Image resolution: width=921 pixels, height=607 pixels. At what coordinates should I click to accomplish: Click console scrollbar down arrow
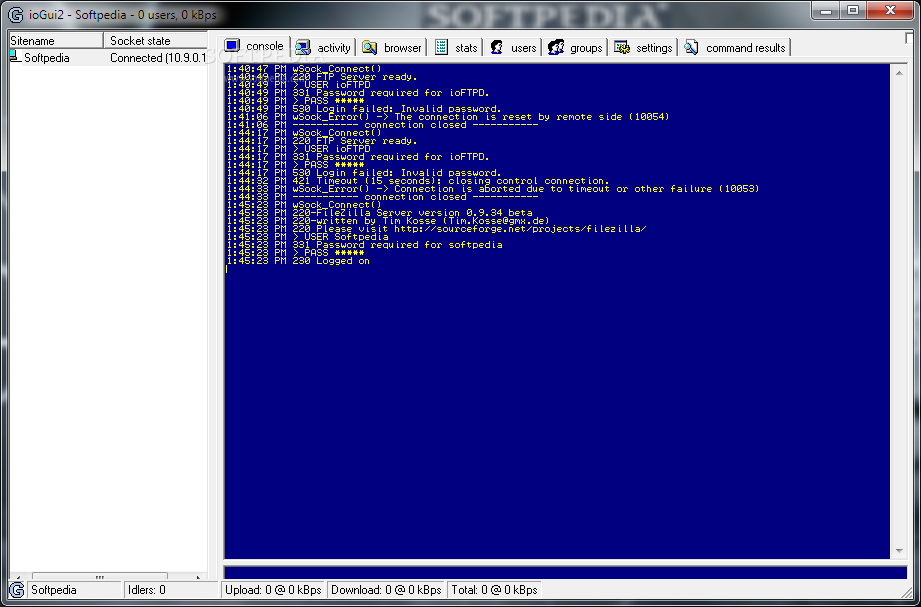(x=899, y=551)
